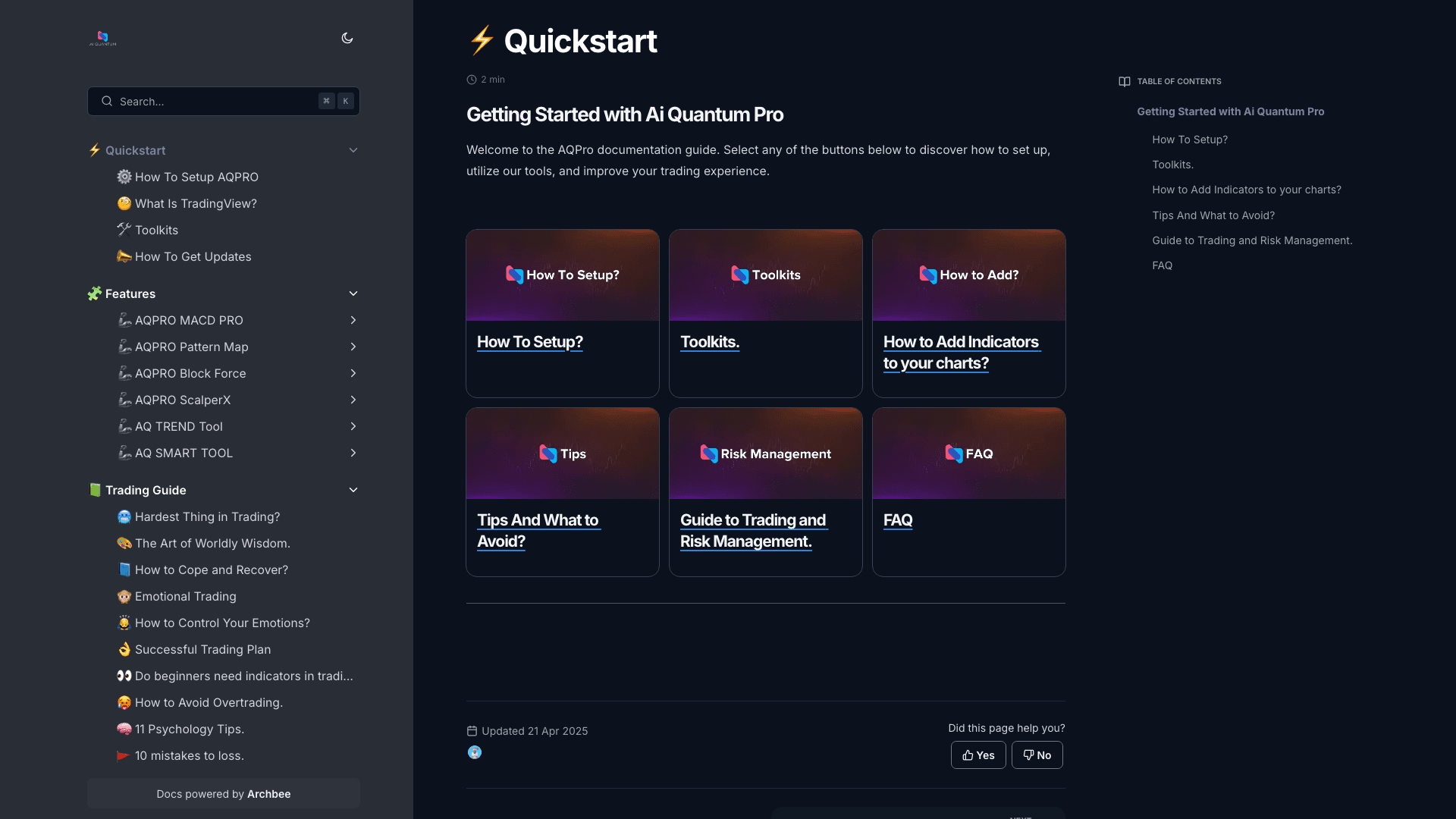Select the gear icon next to How To Setup AQPRO

coord(124,177)
